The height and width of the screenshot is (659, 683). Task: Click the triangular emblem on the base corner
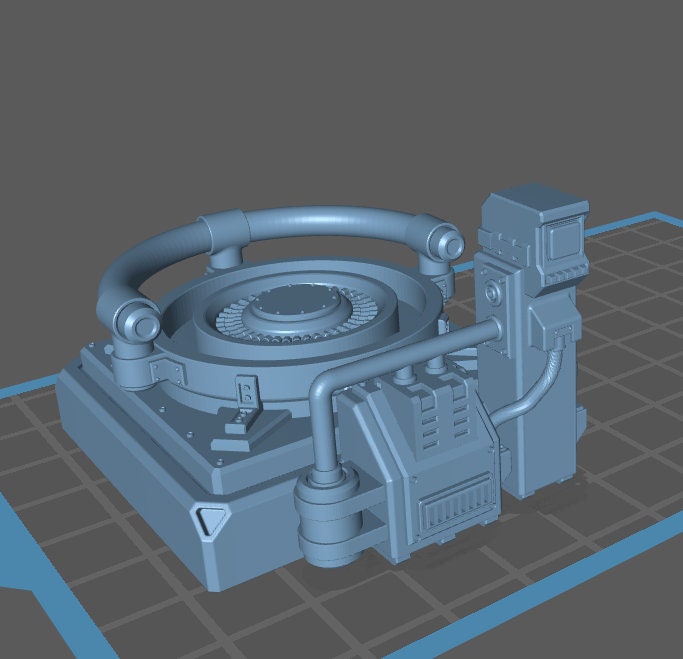pos(211,519)
